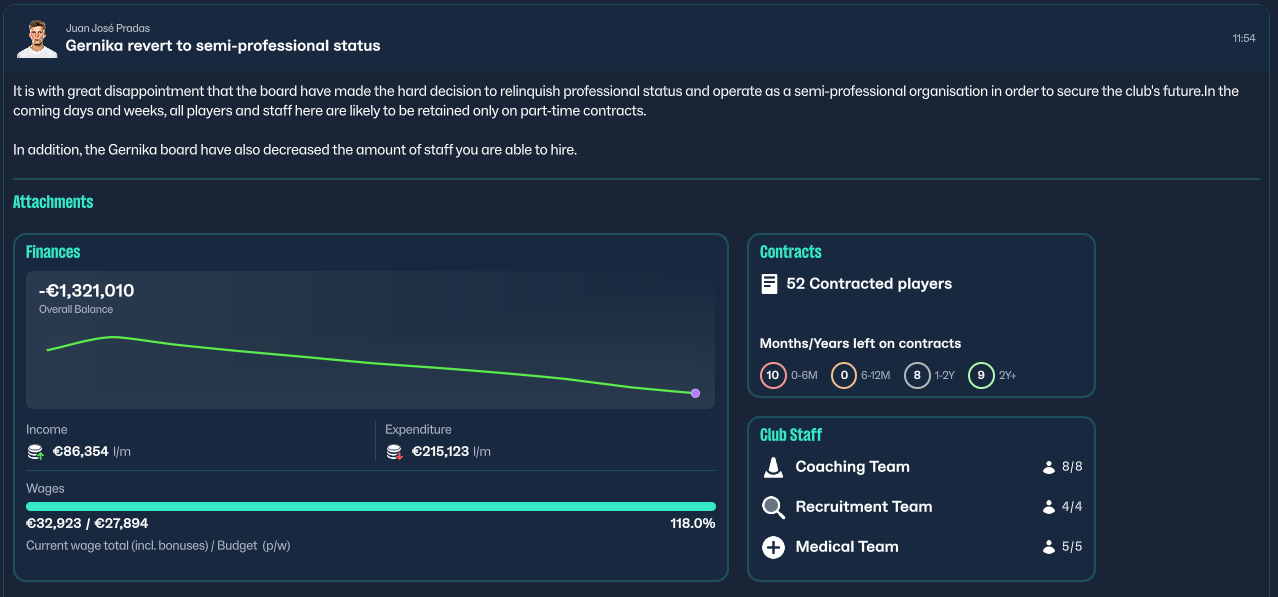Click the income coins icon
Image resolution: width=1278 pixels, height=597 pixels.
coord(36,452)
